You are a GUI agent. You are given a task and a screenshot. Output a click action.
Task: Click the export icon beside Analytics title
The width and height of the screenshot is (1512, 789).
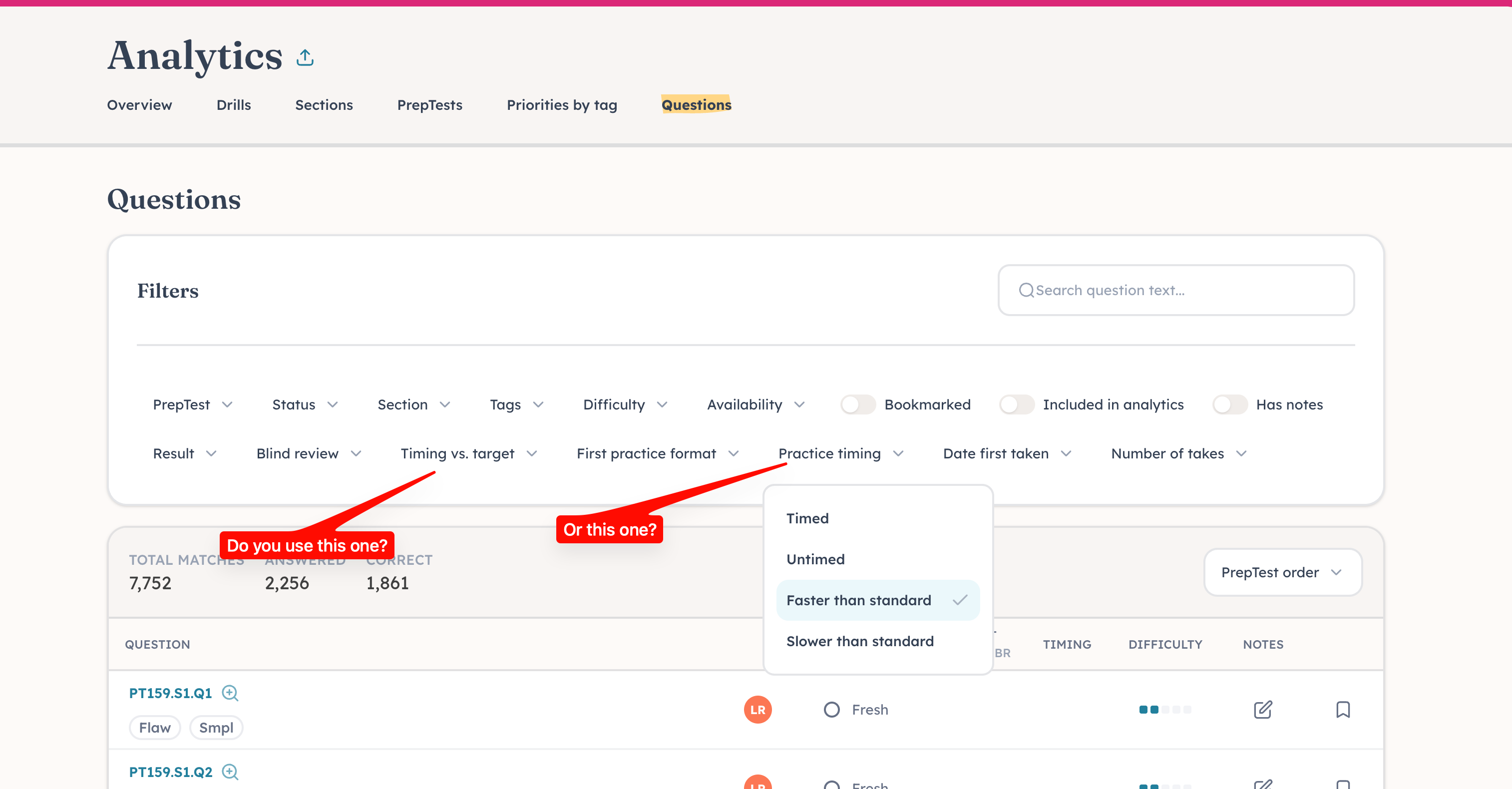(305, 57)
